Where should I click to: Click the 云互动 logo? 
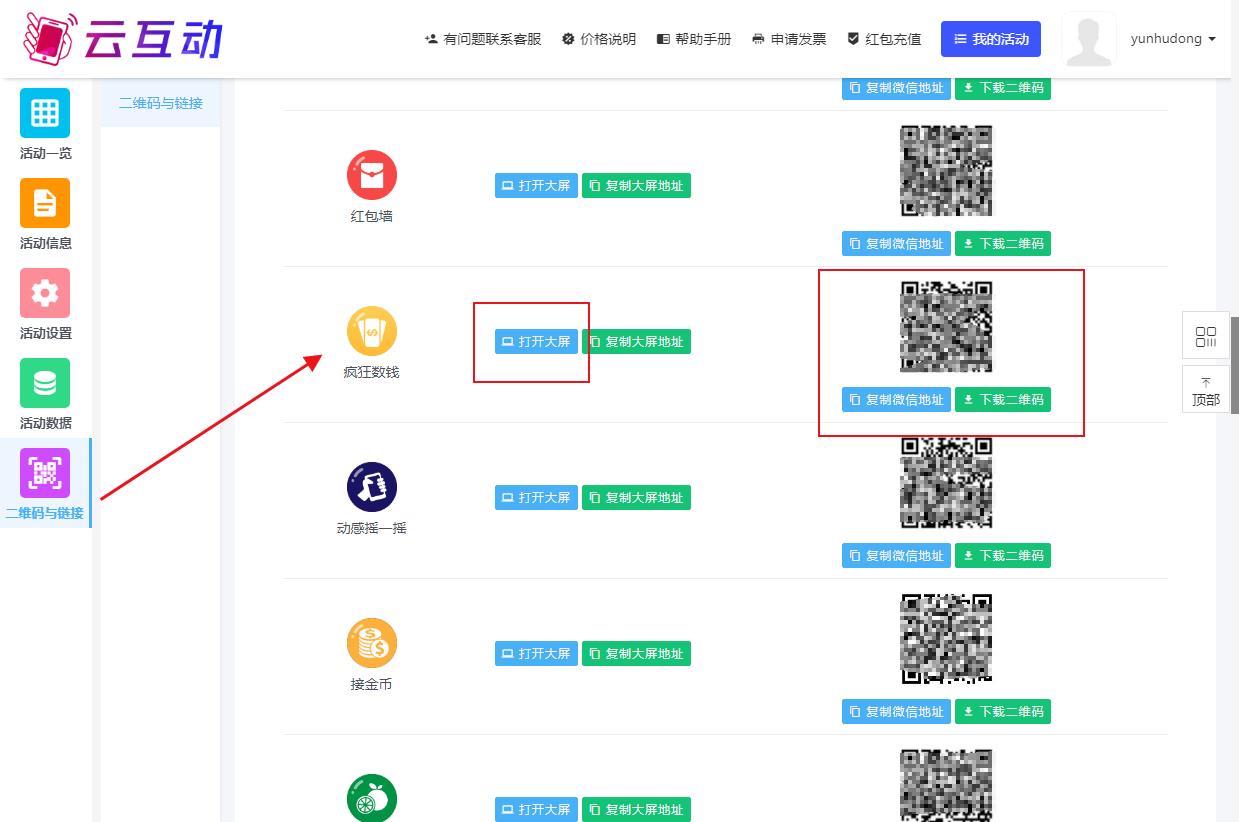click(122, 39)
